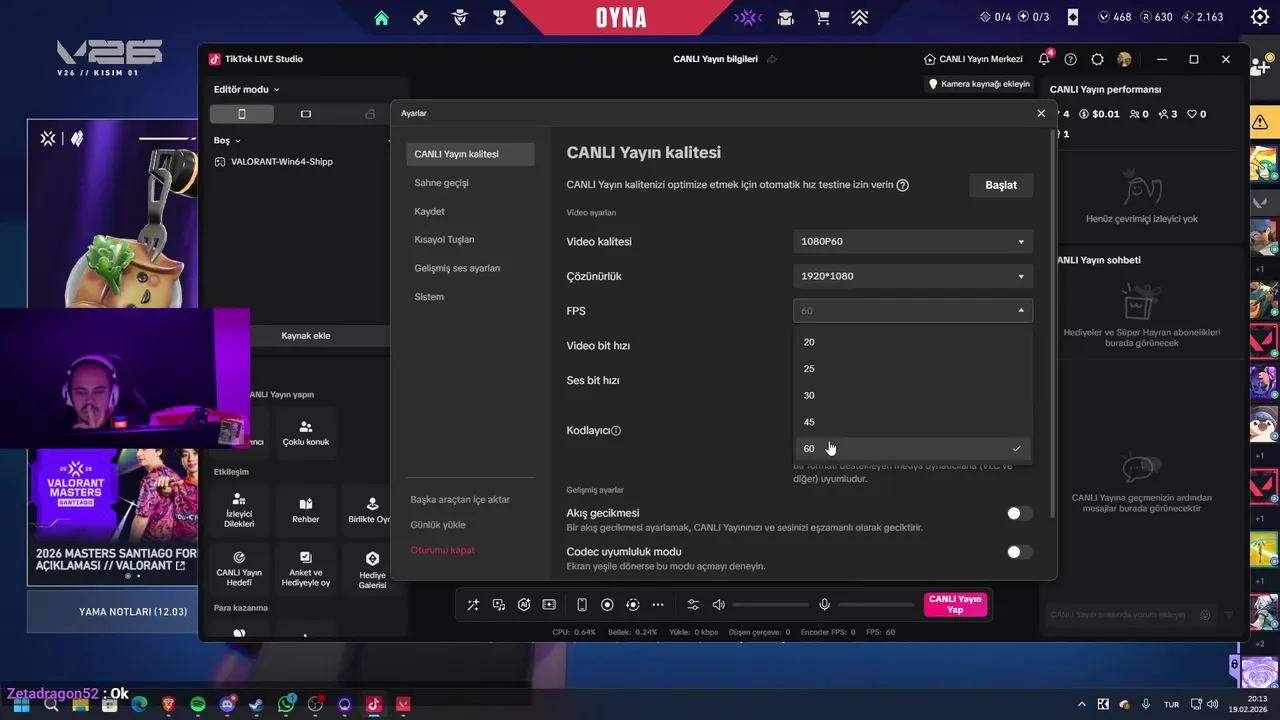
Task: Expand the Boş scene dropdown
Action: tap(227, 141)
